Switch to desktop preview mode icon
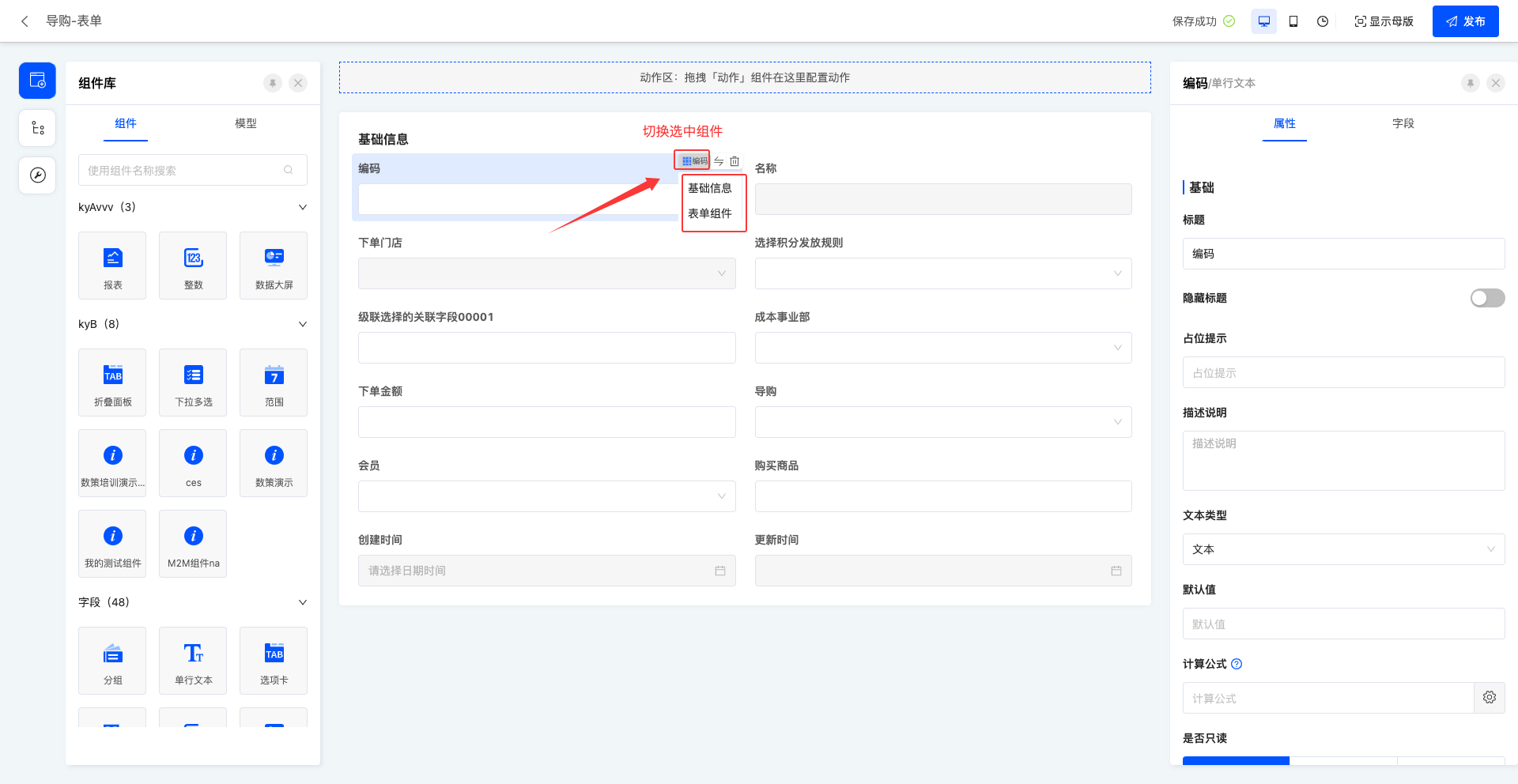Viewport: 1518px width, 784px height. point(1263,21)
